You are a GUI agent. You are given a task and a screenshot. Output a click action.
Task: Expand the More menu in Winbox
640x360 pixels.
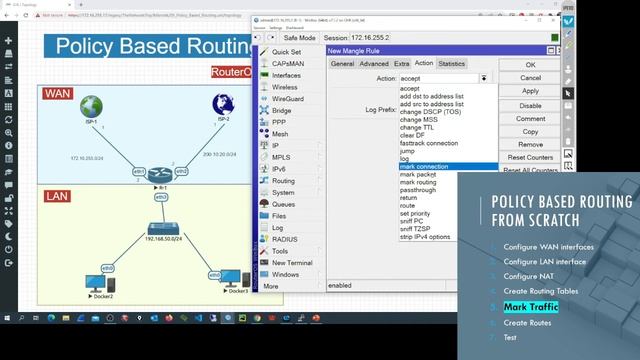292,286
